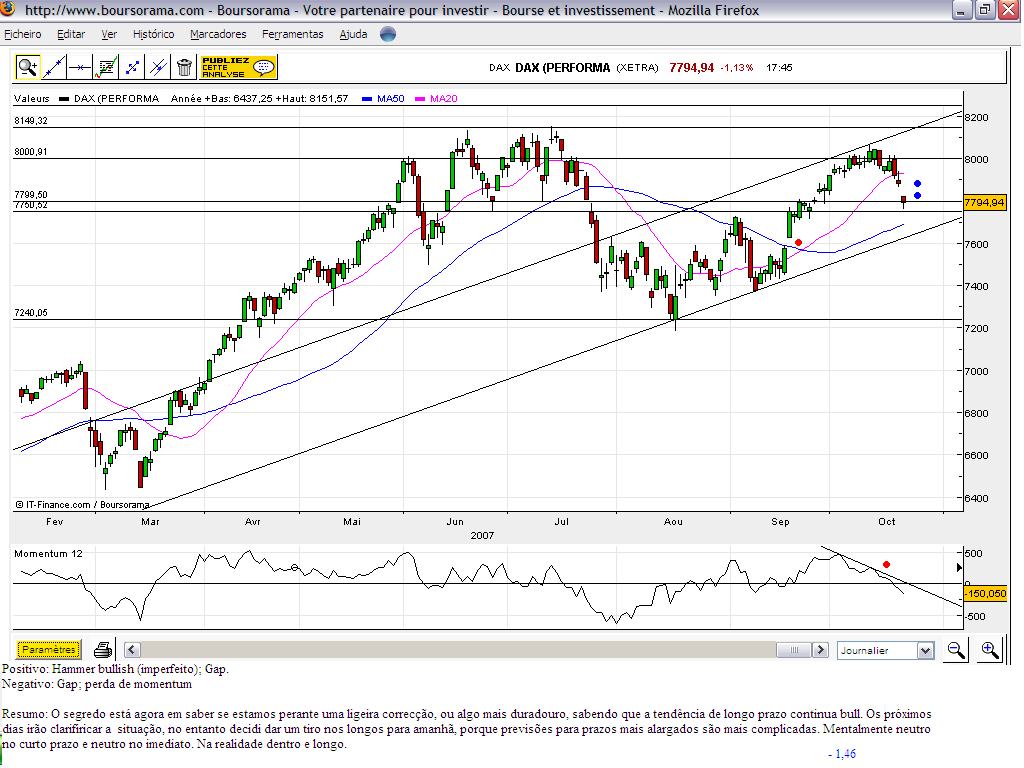The width and height of the screenshot is (1024, 768).
Task: Select the move line endpoints tool
Action: (133, 67)
